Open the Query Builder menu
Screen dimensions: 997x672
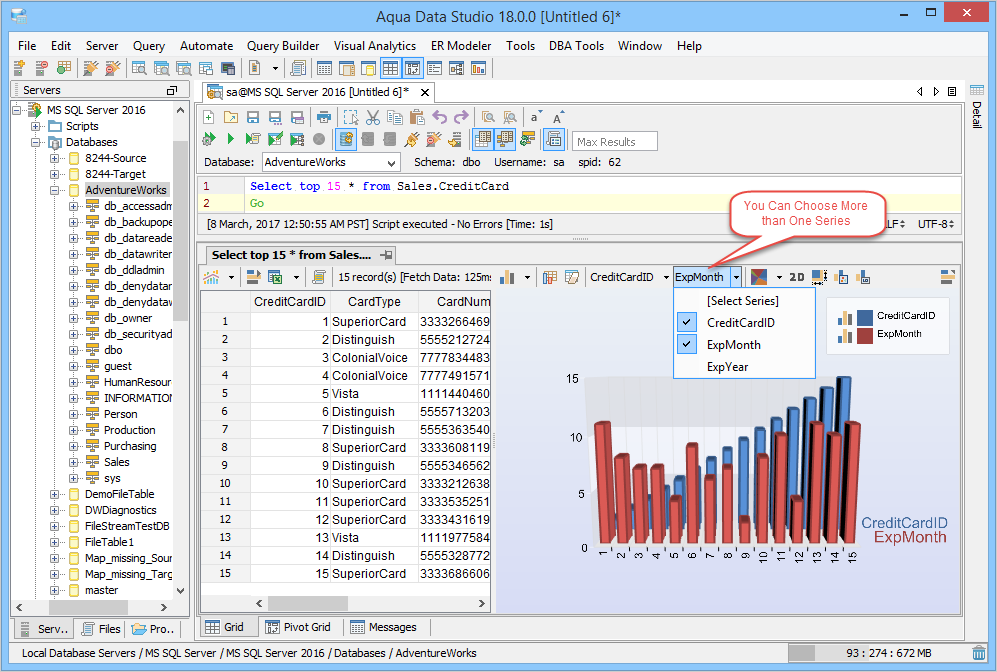point(283,46)
